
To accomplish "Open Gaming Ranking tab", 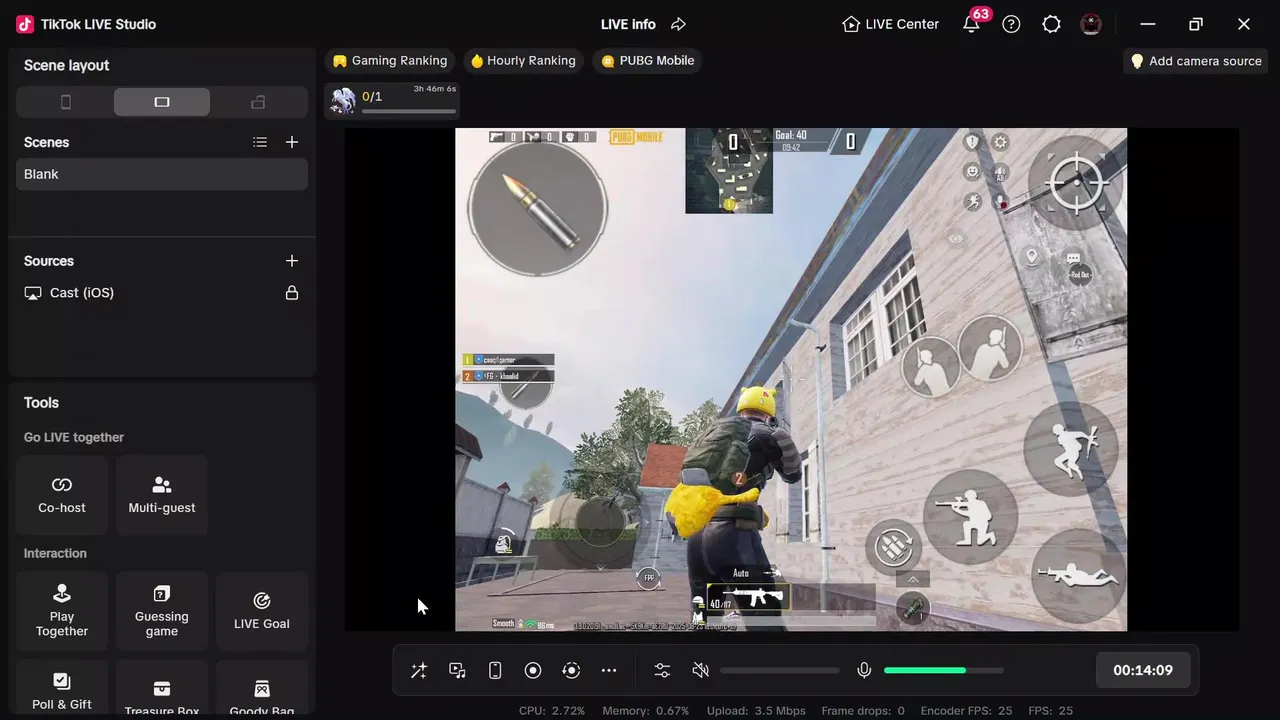I will (x=390, y=61).
